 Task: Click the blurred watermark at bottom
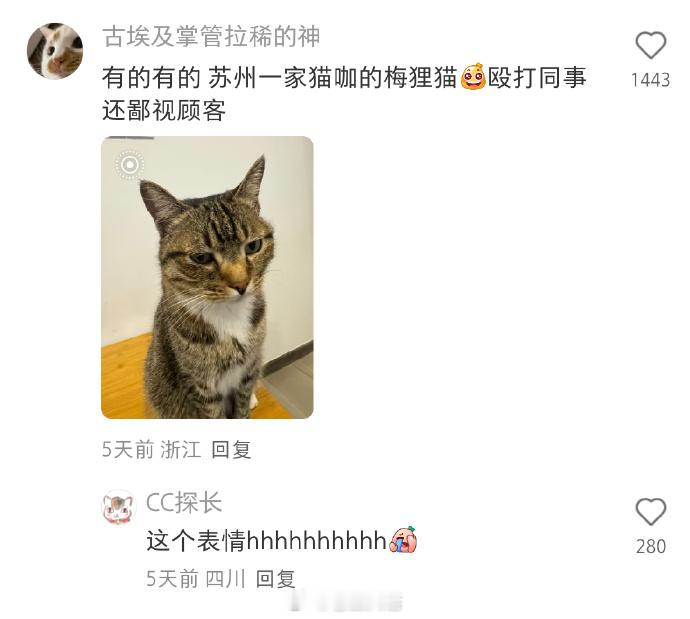tap(346, 602)
